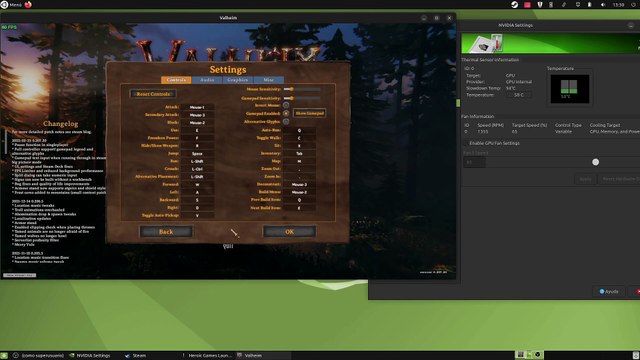Screen dimensions: 640x360
Task: Rebind the Block key field
Action: click(197, 122)
